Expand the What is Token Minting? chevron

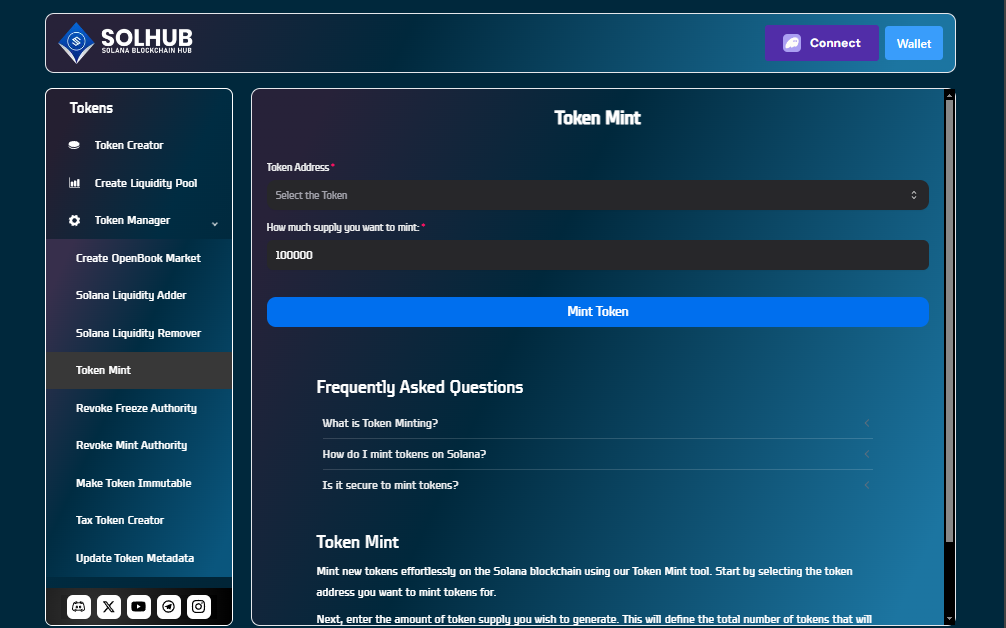click(867, 423)
